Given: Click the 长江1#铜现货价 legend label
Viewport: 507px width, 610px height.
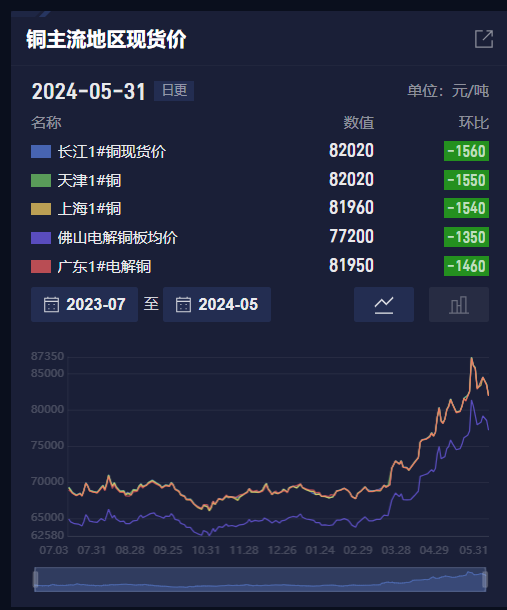Looking at the screenshot, I should pyautogui.click(x=112, y=151).
